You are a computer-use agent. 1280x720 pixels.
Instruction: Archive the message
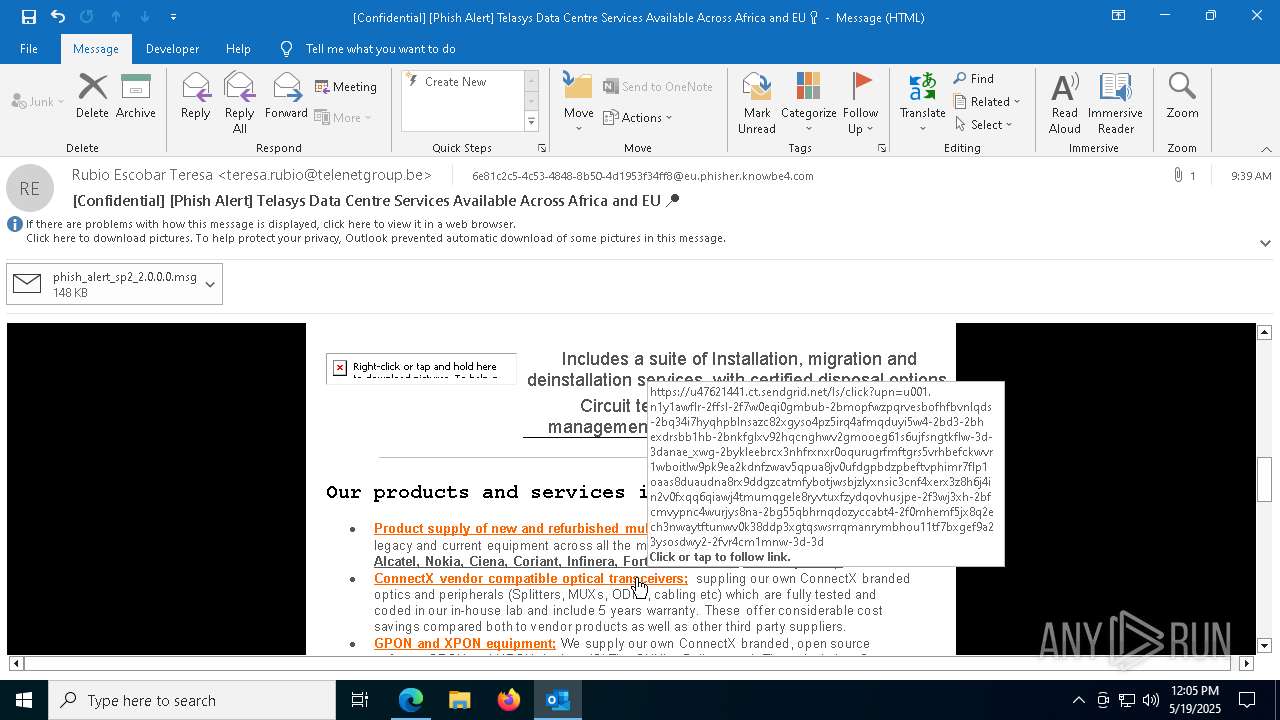point(135,96)
